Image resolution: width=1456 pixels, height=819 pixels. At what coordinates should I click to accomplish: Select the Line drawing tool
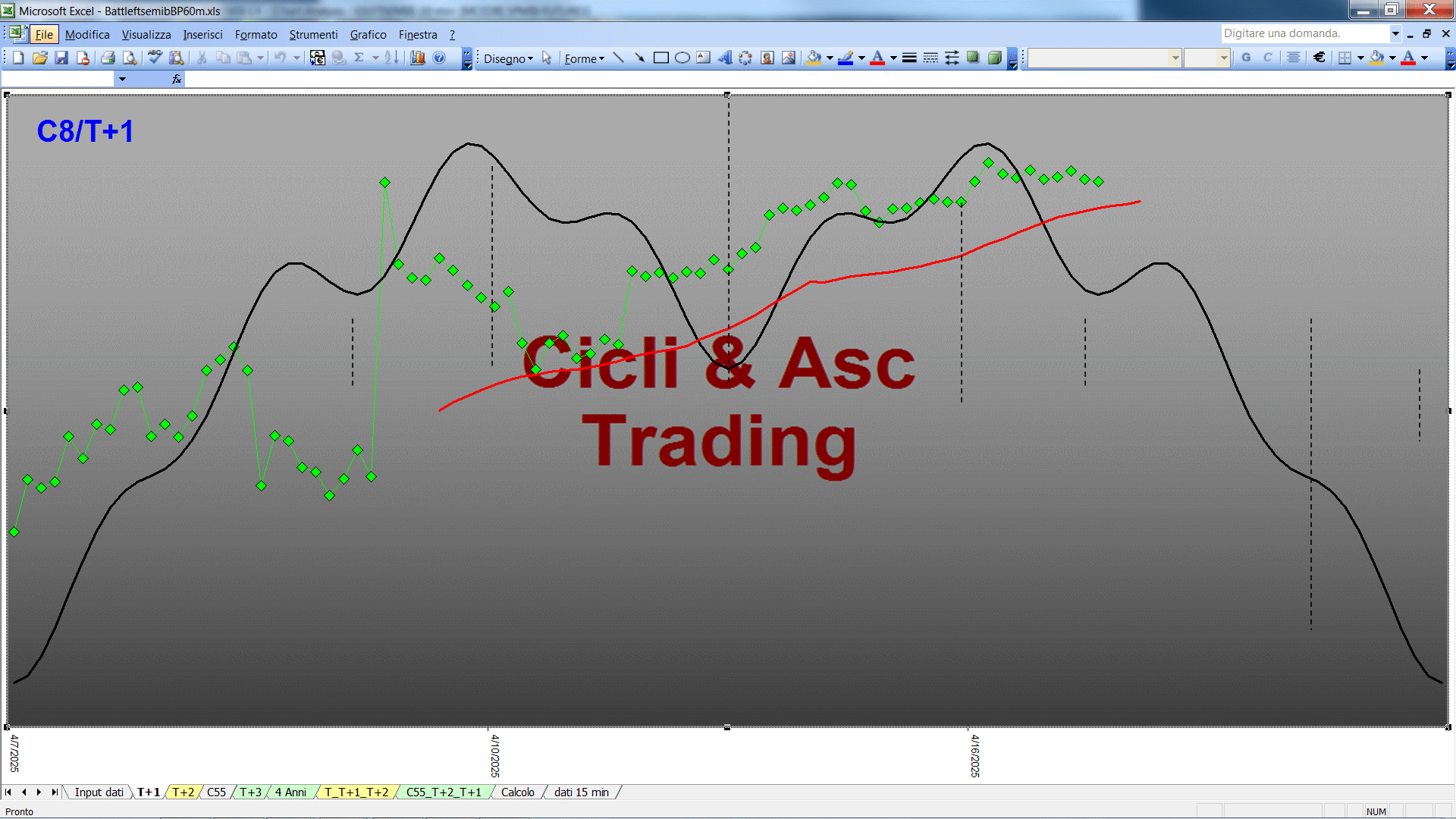click(618, 58)
